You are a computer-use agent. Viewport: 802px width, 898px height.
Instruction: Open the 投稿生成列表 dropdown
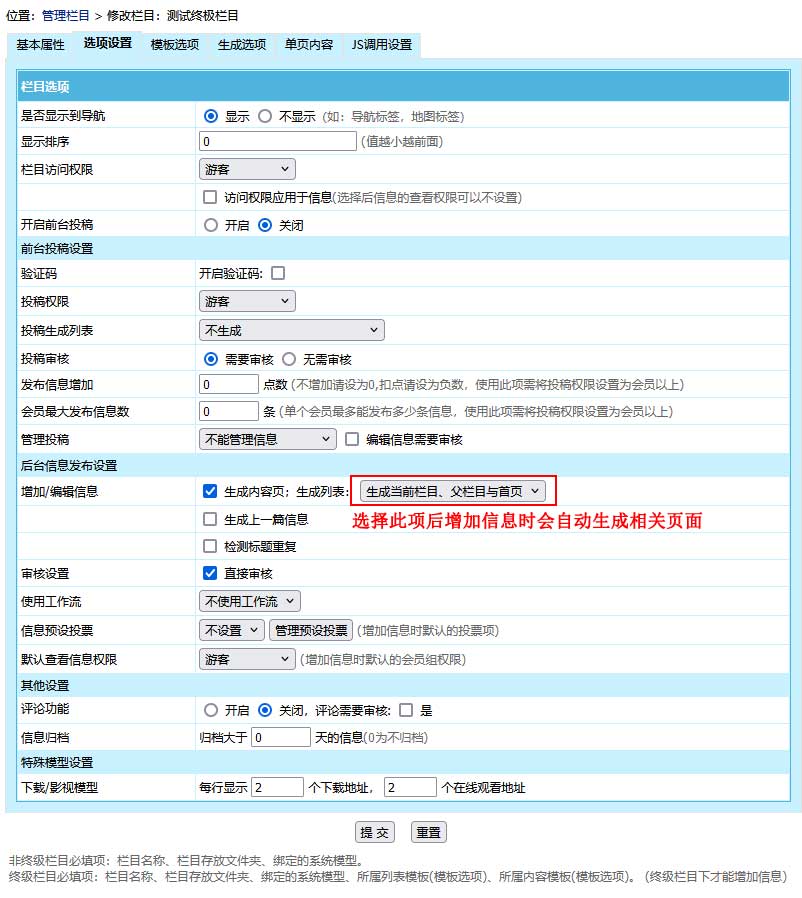pos(291,330)
